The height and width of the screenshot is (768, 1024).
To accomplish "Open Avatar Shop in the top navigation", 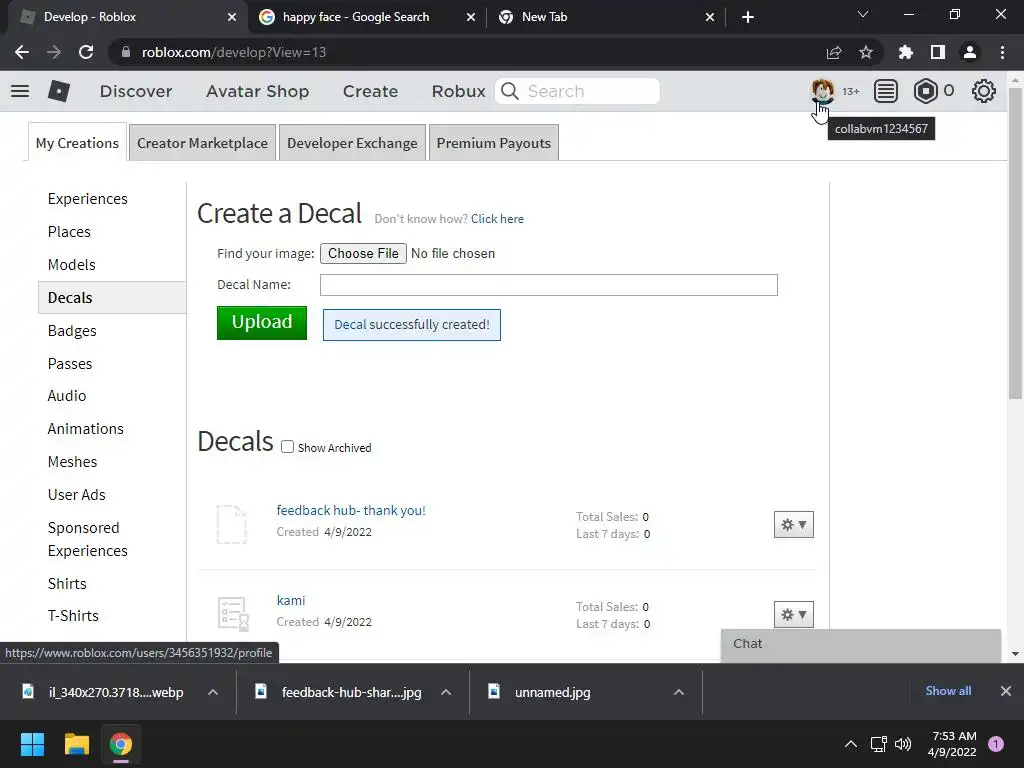I will click(257, 91).
